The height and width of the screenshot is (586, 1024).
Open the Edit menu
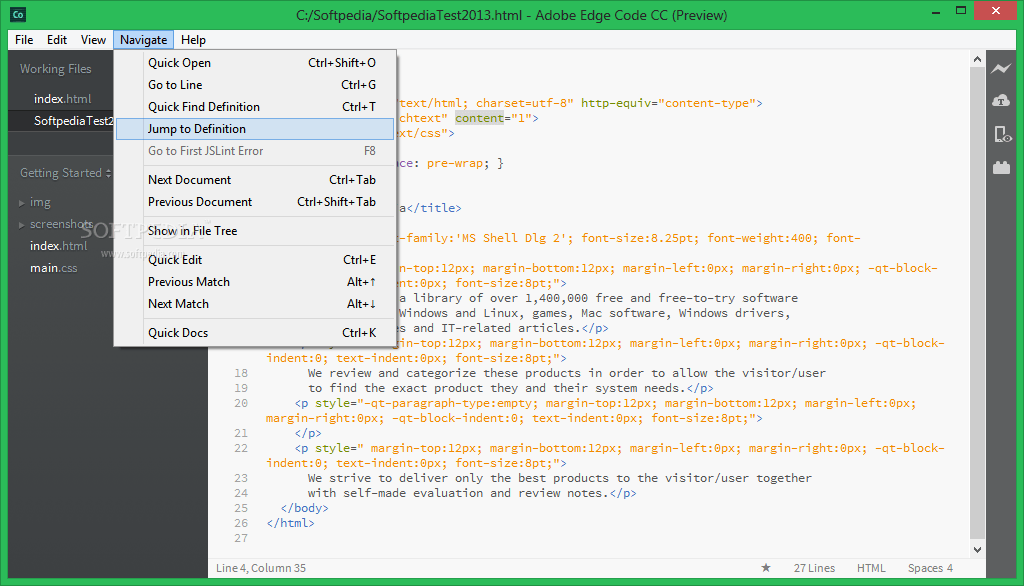point(57,40)
